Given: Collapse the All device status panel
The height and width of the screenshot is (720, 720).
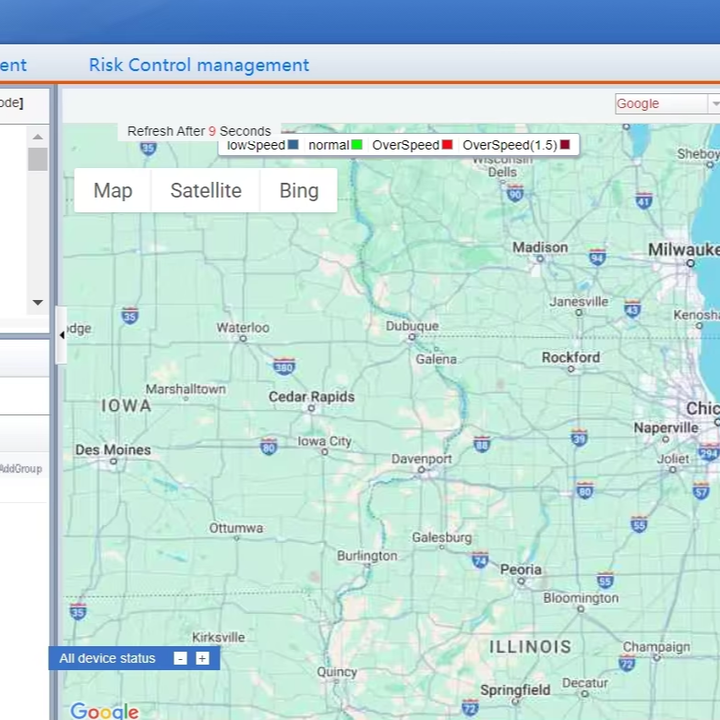Looking at the screenshot, I should point(180,658).
